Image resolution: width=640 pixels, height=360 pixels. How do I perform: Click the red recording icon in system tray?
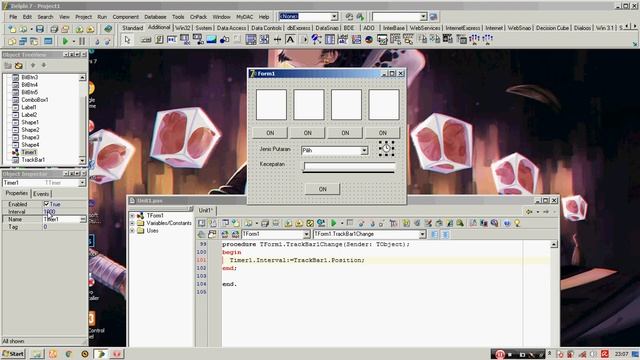500,354
